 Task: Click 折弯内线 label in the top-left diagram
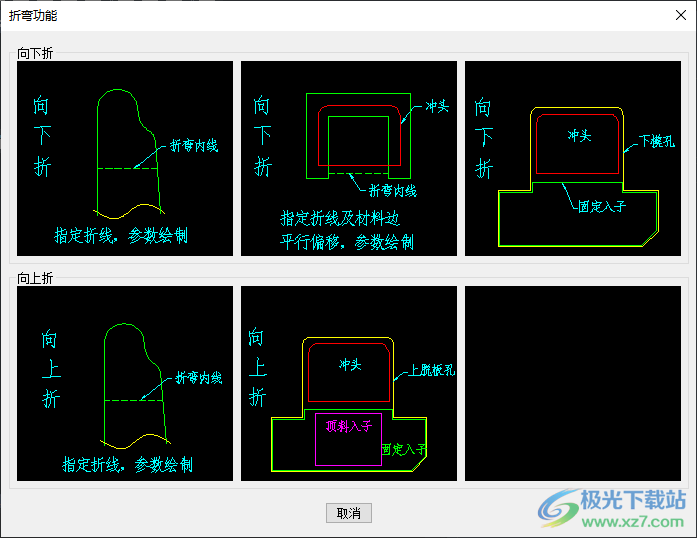(193, 146)
